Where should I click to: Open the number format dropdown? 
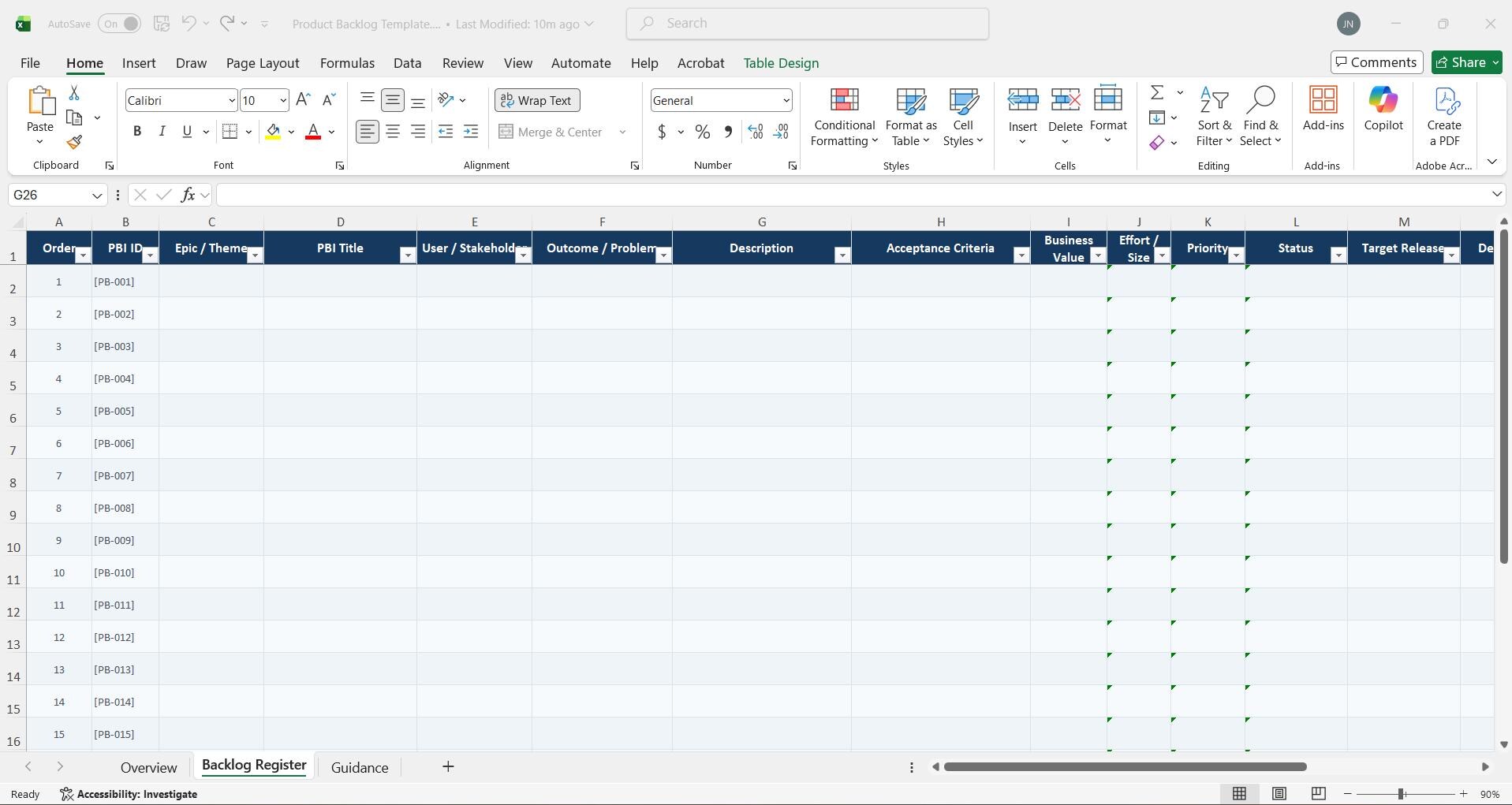(x=786, y=100)
